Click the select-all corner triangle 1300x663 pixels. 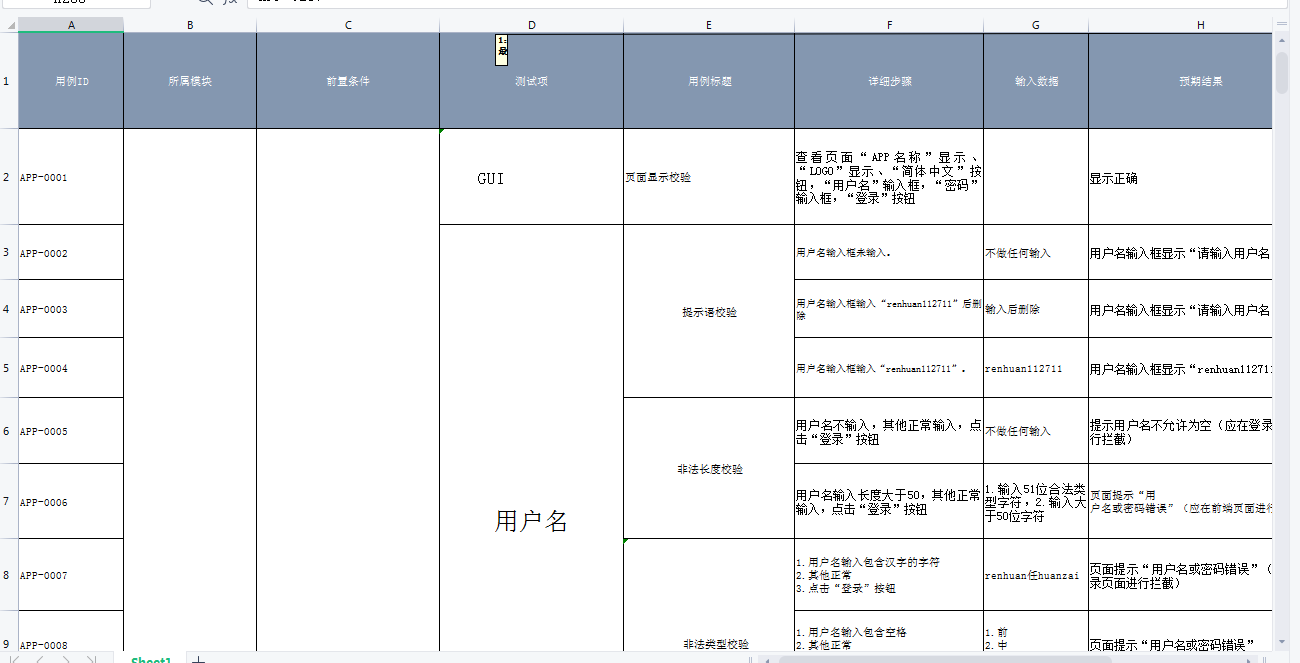point(9,25)
